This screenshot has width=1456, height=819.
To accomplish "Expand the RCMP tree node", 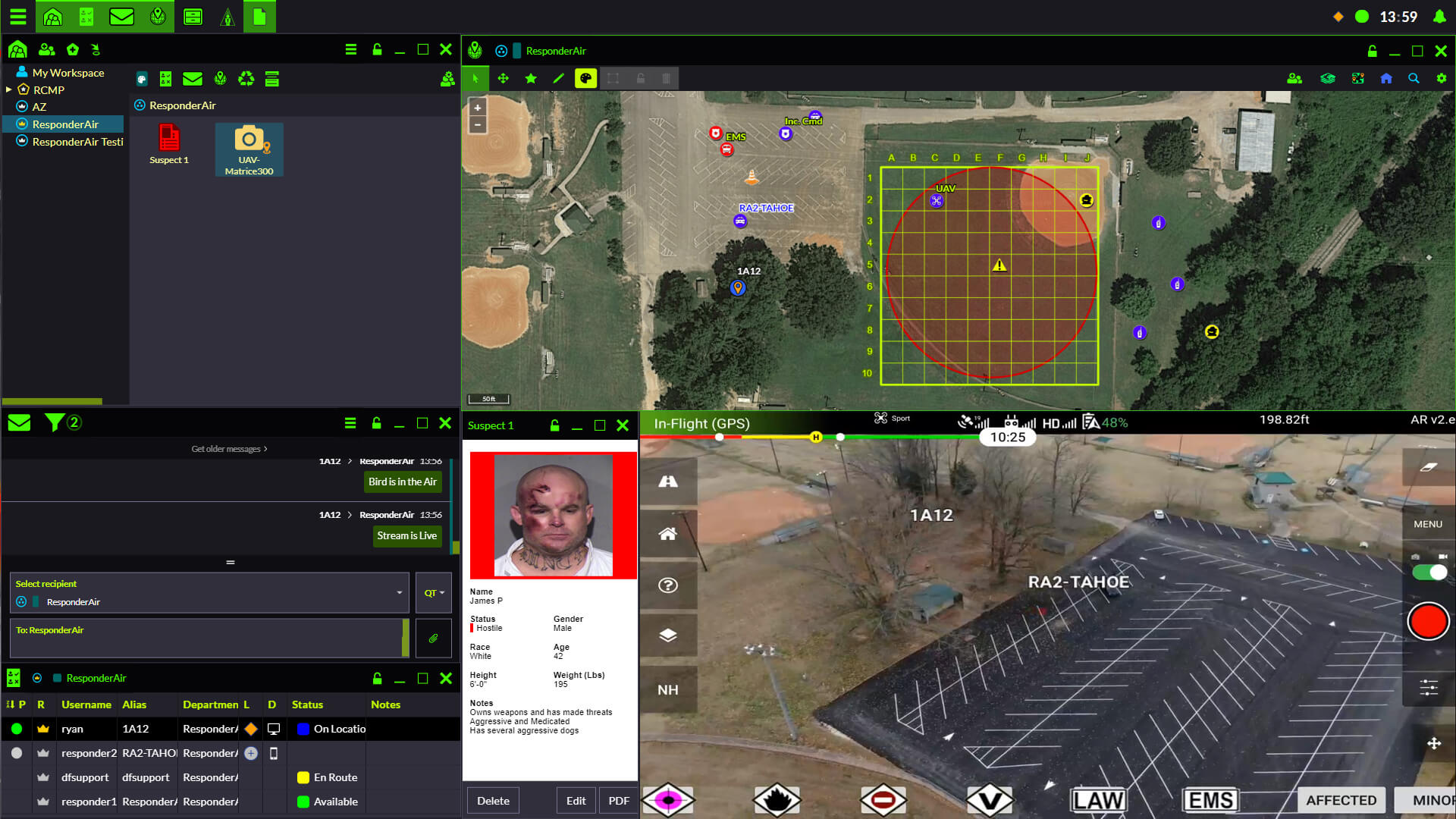I will coord(9,89).
